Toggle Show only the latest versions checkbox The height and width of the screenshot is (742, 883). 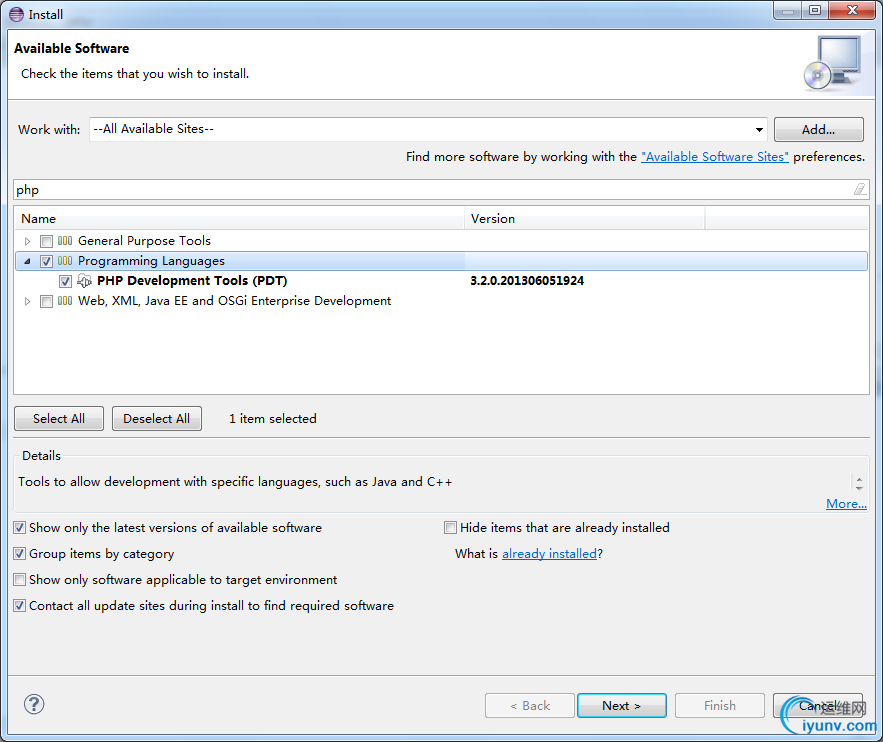[20, 528]
